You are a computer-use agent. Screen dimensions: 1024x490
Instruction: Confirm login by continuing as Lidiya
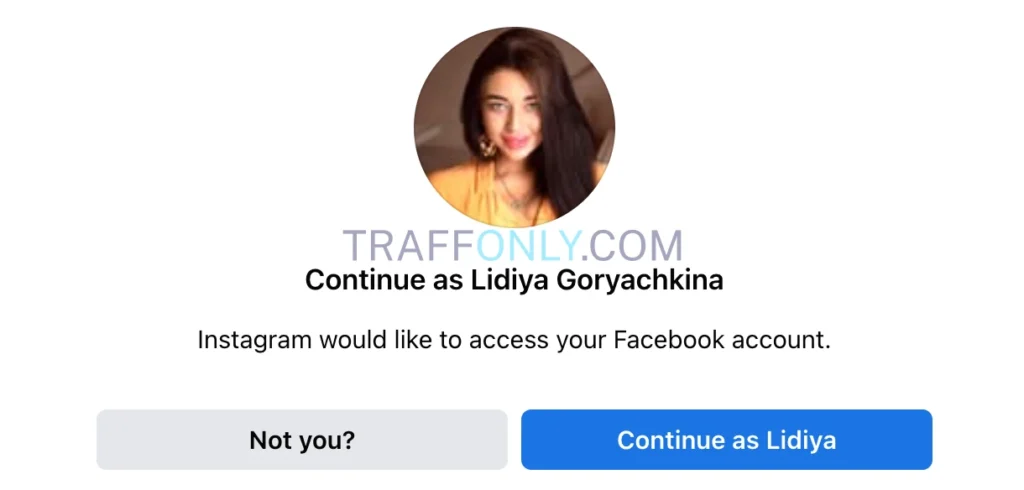coord(726,440)
